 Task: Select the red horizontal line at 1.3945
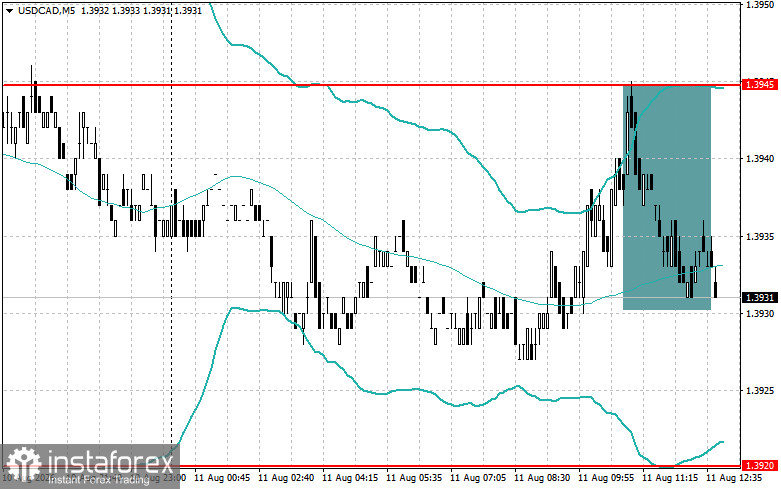(x=371, y=85)
